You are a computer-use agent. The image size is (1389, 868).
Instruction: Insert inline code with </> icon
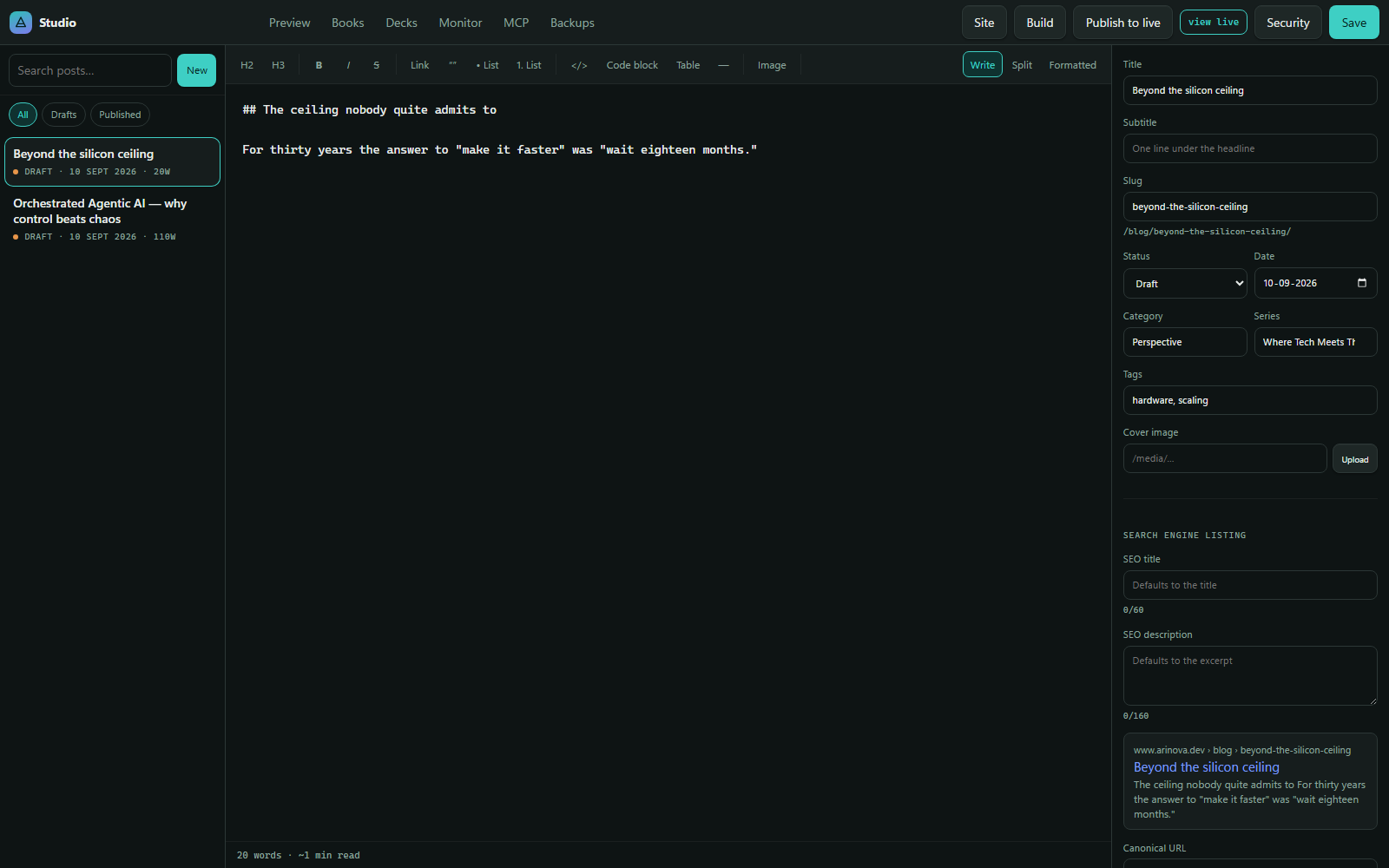(579, 65)
